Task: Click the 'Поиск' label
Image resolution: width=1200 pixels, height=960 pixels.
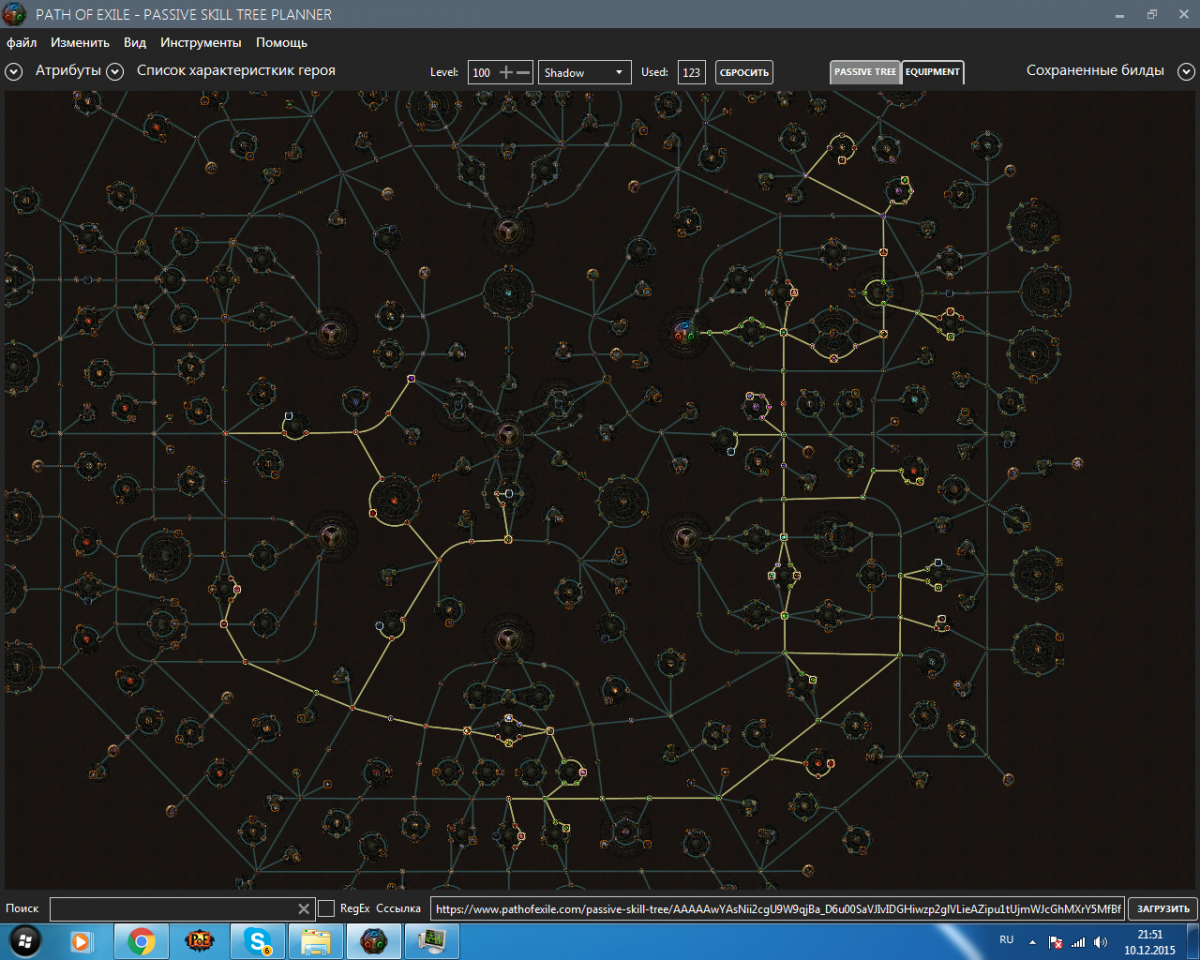Action: (22, 909)
